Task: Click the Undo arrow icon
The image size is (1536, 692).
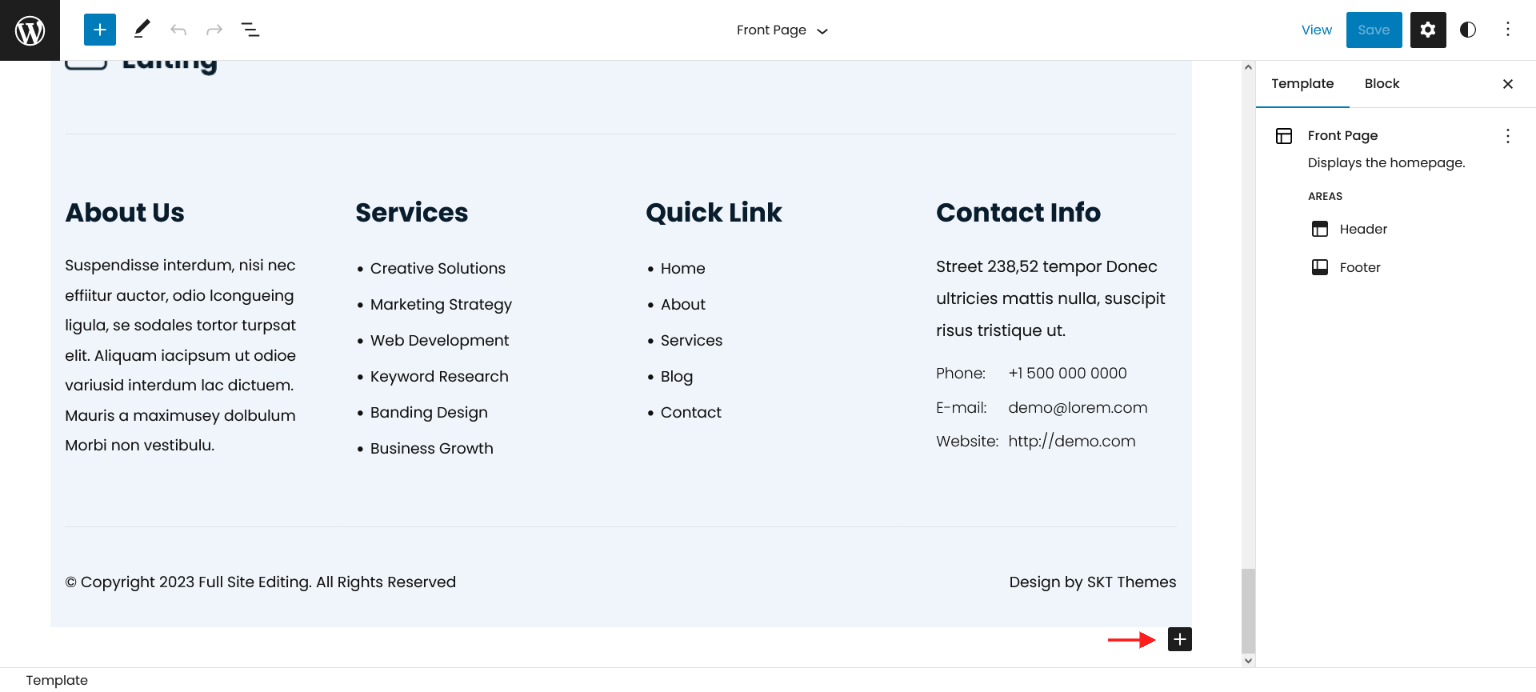Action: (178, 30)
